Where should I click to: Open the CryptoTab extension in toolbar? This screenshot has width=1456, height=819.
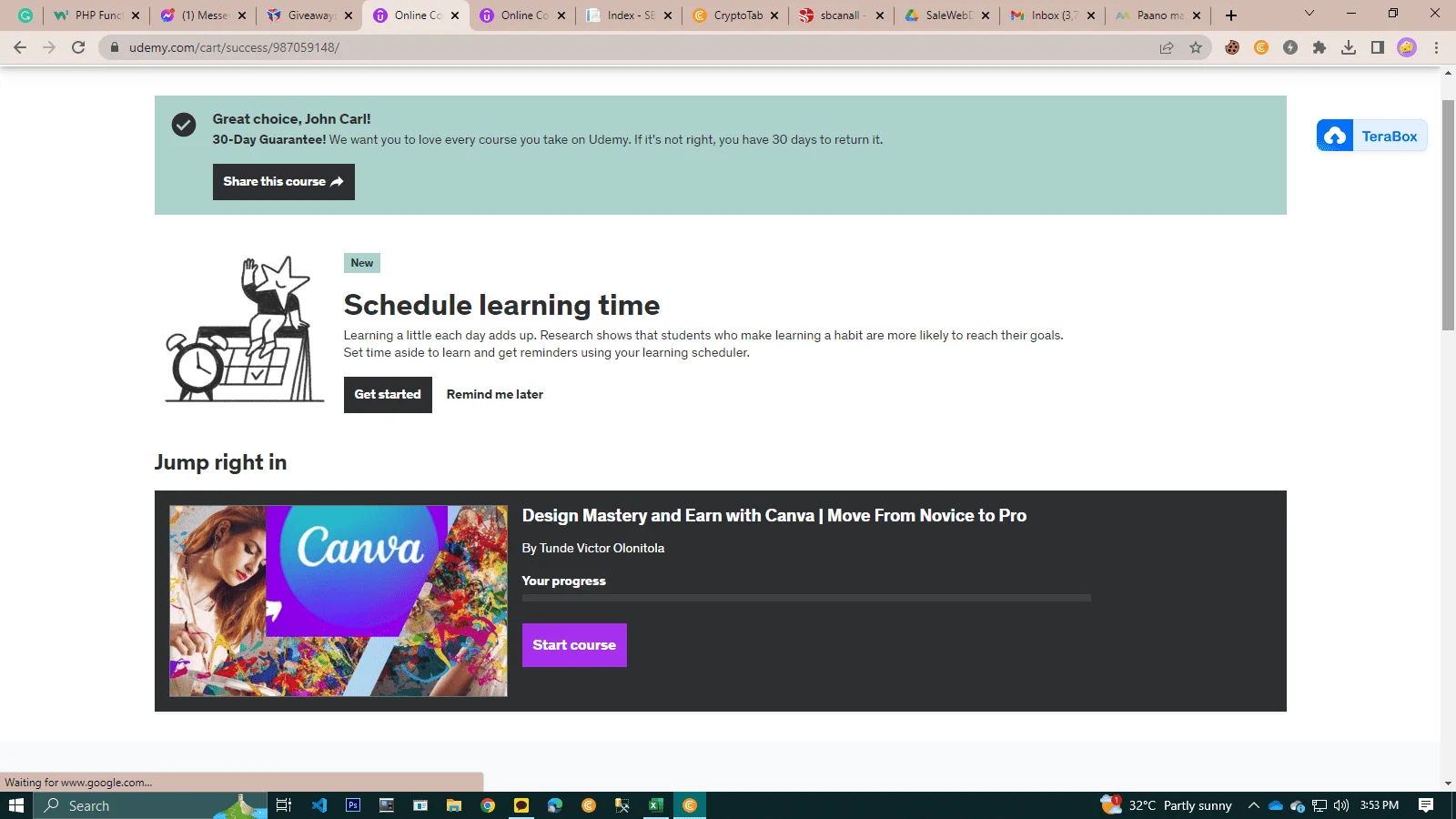pyautogui.click(x=1261, y=47)
